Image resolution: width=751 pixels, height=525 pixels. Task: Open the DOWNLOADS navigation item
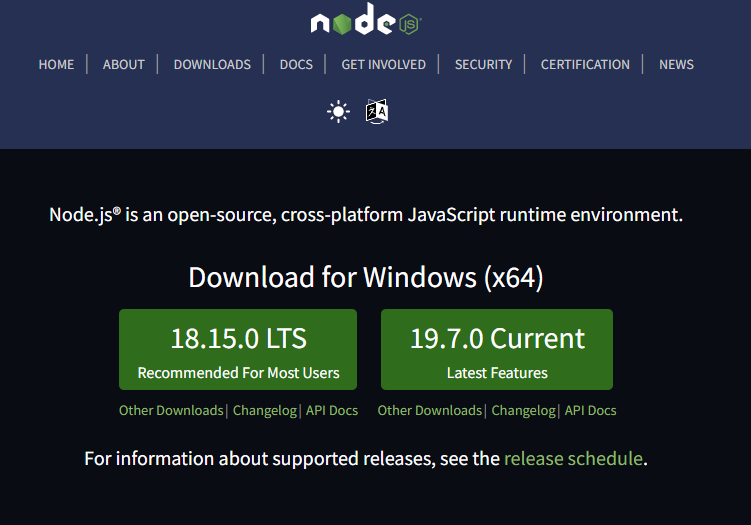click(x=212, y=64)
